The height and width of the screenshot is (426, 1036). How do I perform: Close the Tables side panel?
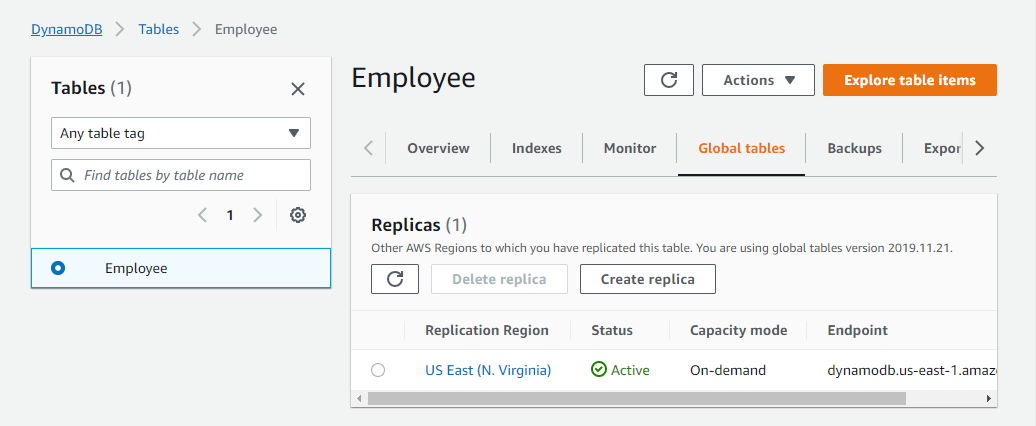(298, 89)
